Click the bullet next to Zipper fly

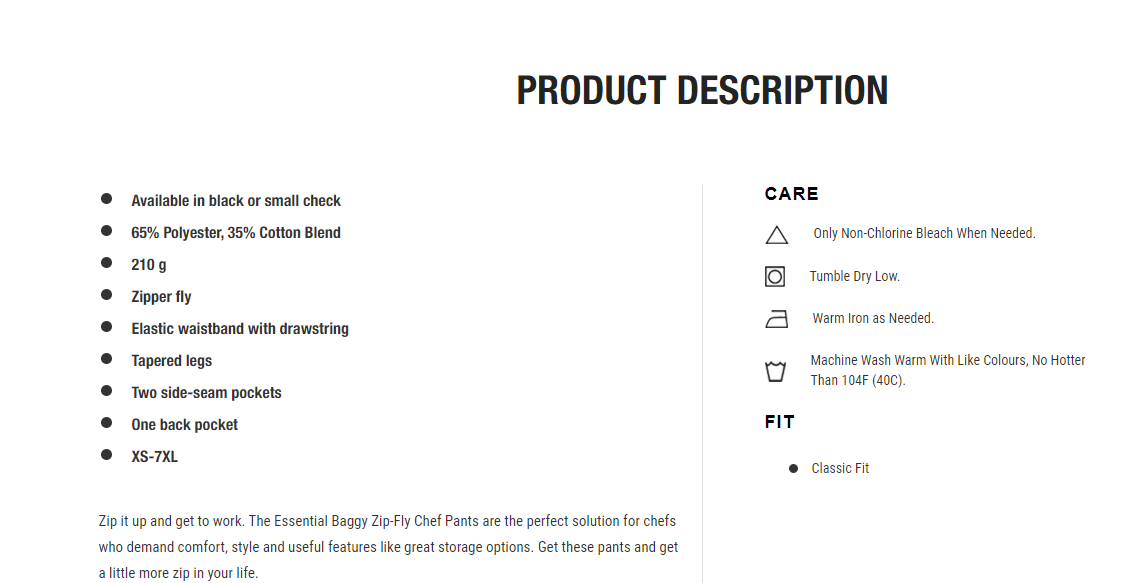(x=107, y=295)
